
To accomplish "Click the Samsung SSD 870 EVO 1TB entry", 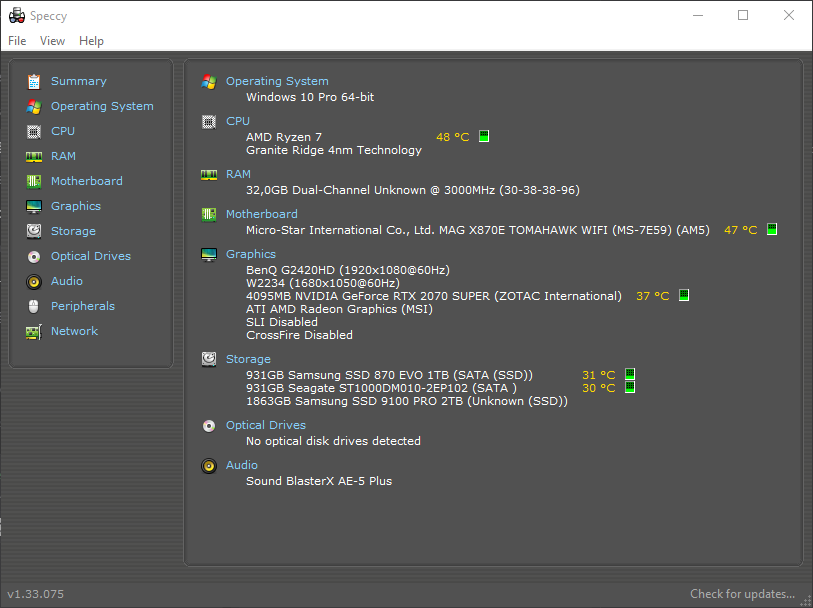I will click(x=389, y=375).
